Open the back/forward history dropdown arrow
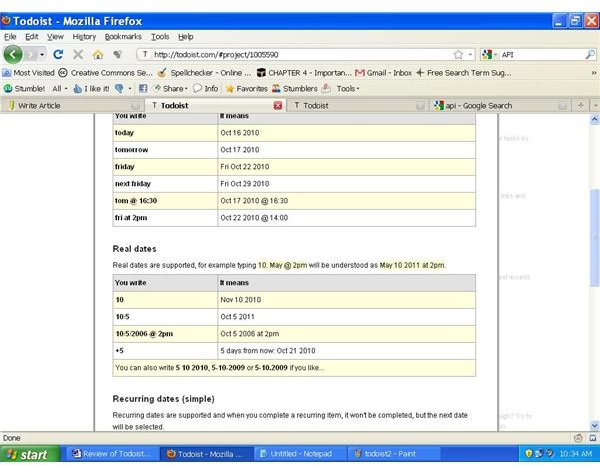 42,55
